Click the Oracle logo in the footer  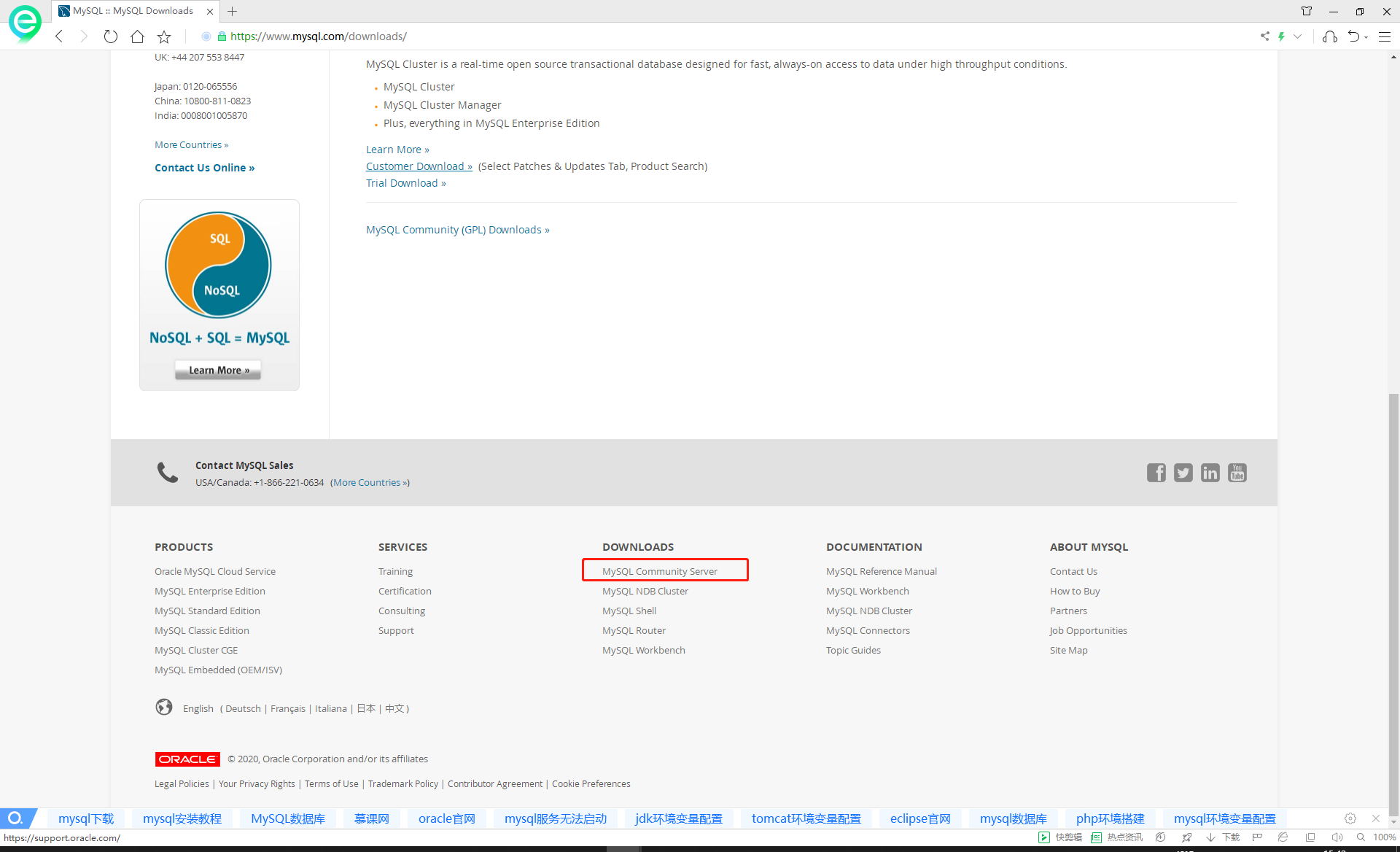click(187, 759)
